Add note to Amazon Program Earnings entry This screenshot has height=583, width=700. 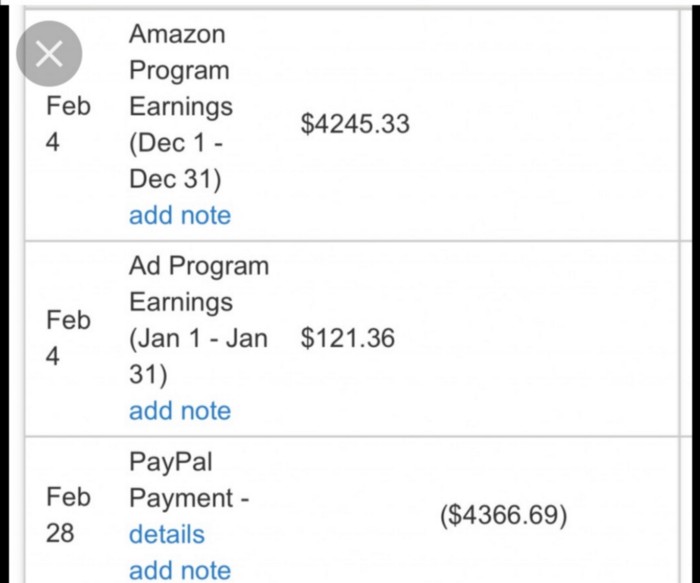click(180, 215)
